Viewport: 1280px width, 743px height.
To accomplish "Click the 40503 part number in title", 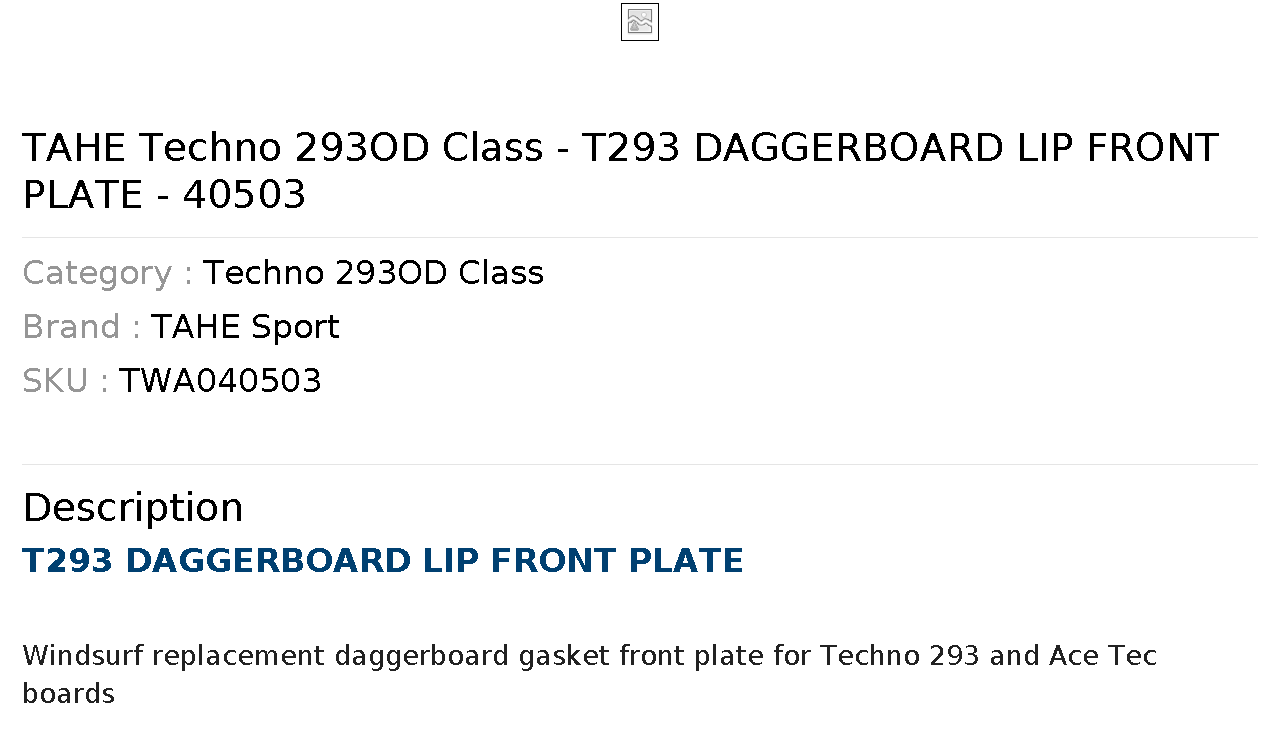I will [244, 195].
